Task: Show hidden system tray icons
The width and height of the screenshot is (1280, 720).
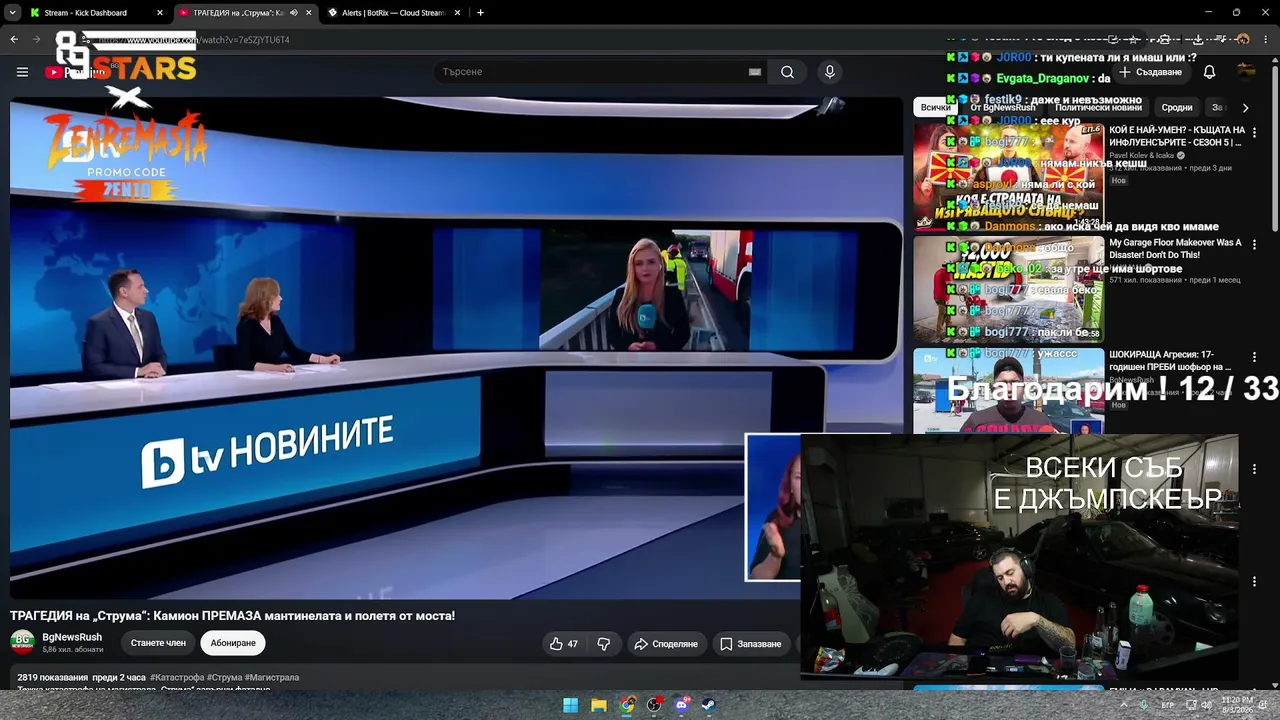Action: (1122, 705)
